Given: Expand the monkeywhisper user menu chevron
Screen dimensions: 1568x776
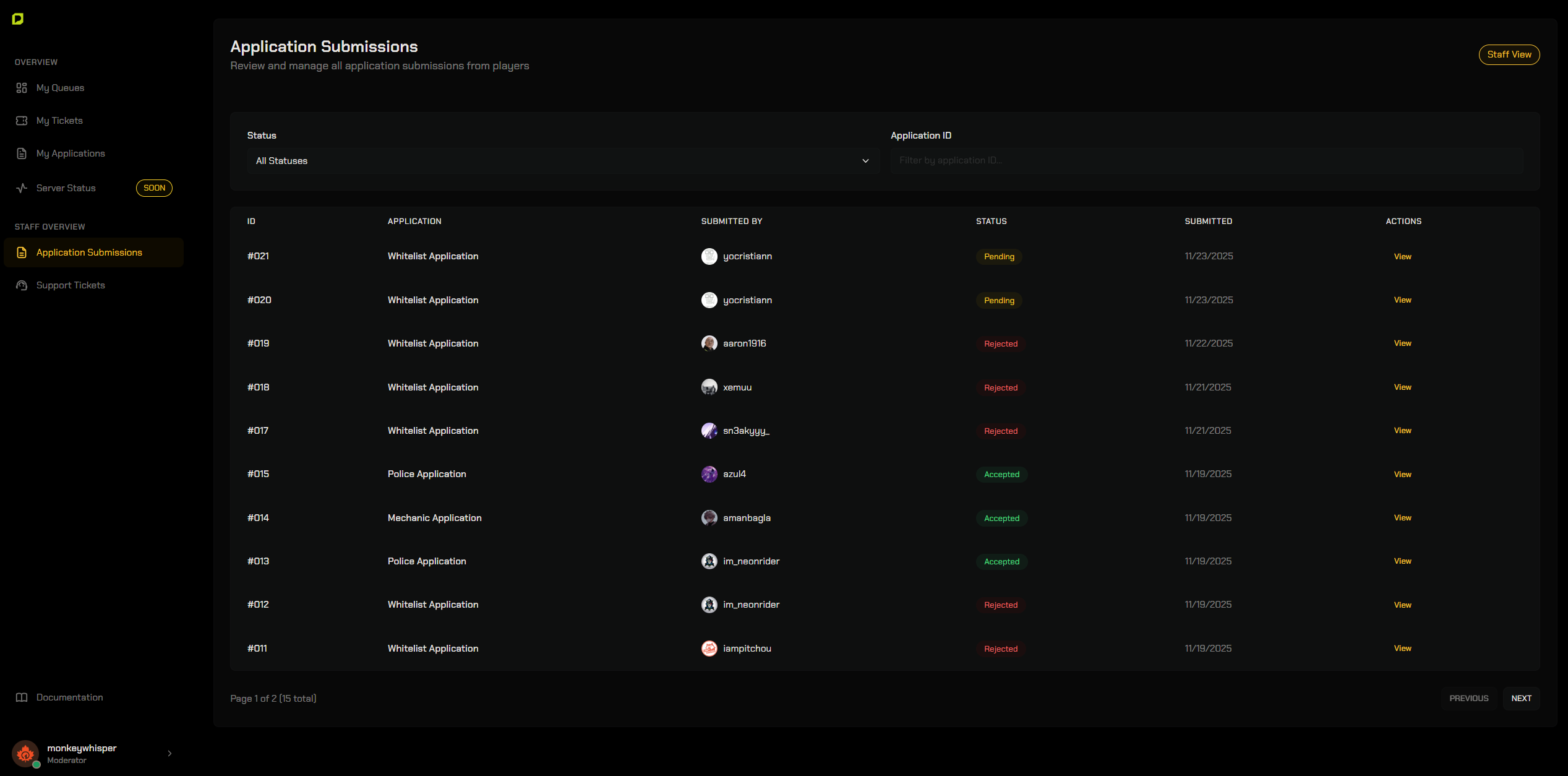Looking at the screenshot, I should pos(169,753).
